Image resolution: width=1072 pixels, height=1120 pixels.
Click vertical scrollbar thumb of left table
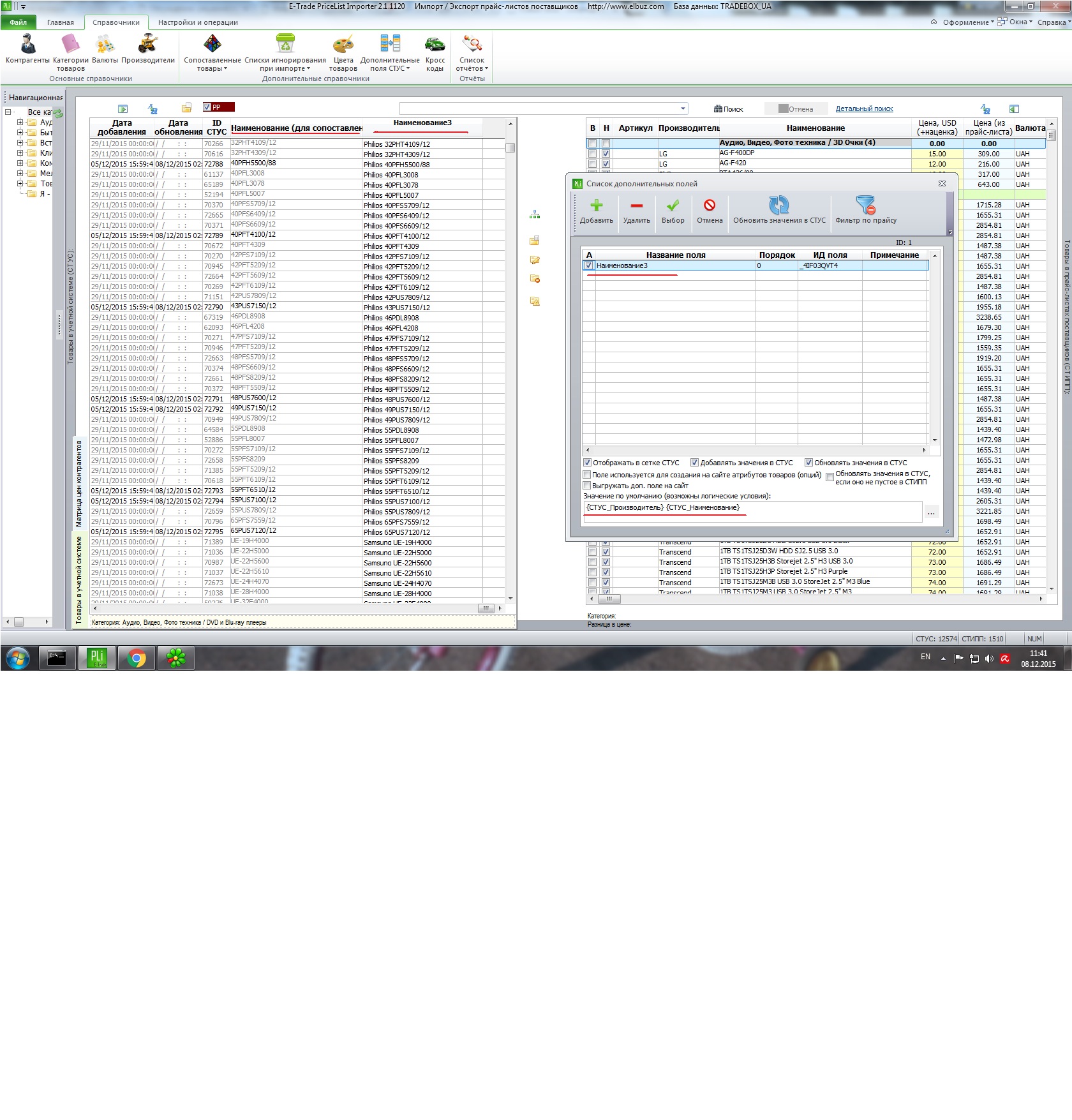click(x=510, y=147)
